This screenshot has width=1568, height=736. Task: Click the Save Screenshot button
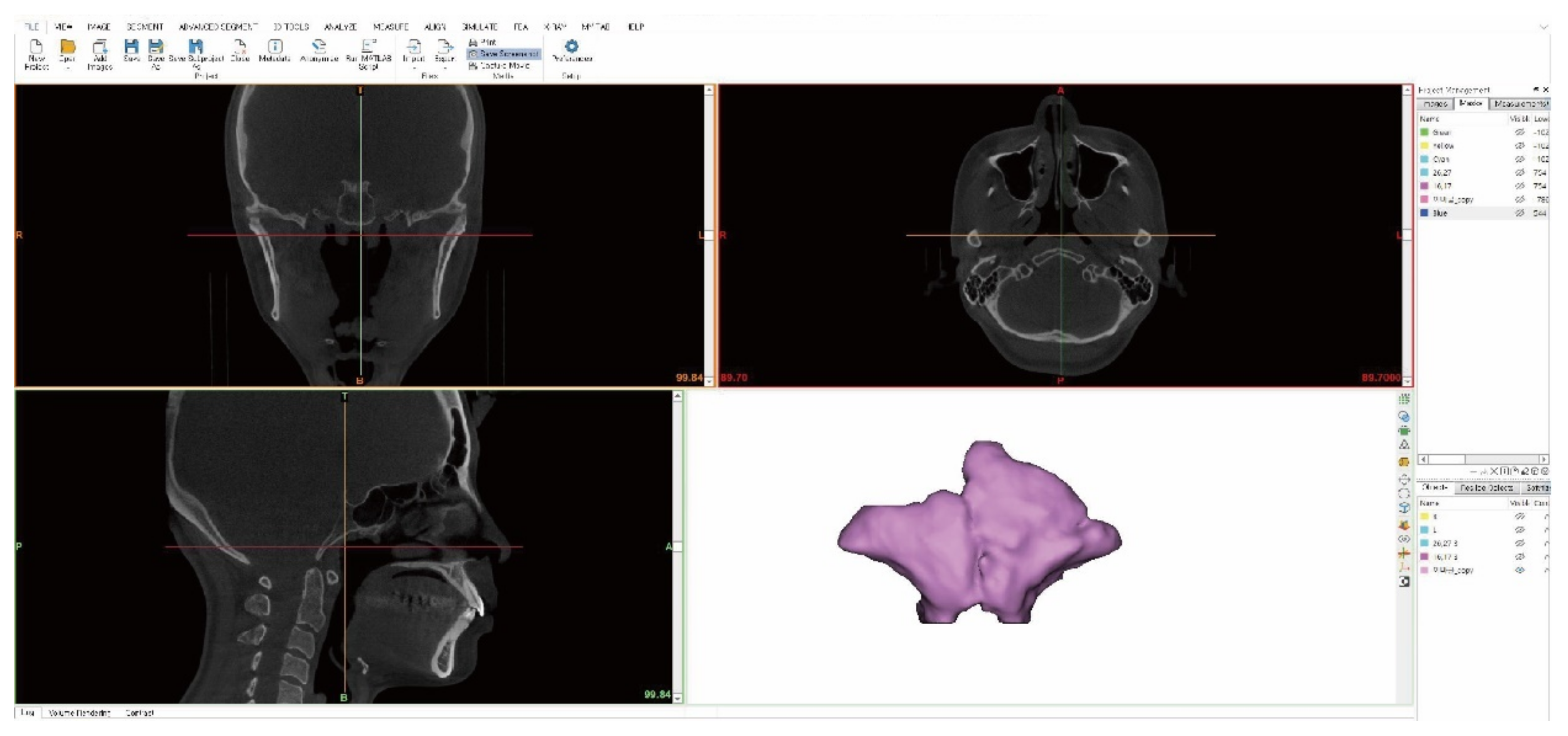(x=504, y=54)
